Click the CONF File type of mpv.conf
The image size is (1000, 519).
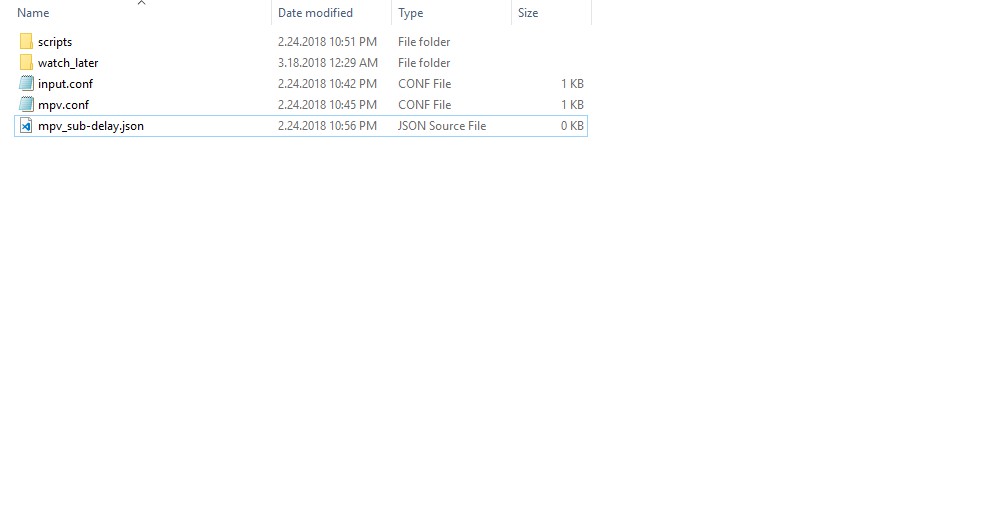[x=424, y=105]
